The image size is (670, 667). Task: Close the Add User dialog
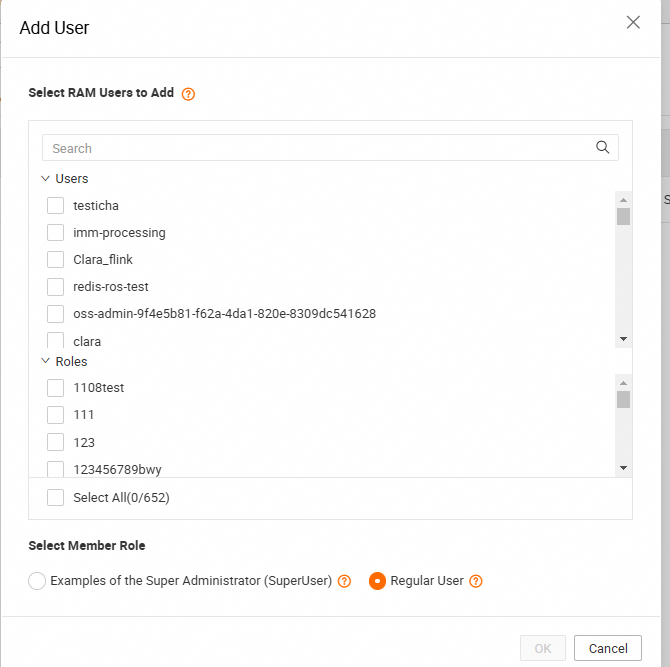click(633, 23)
